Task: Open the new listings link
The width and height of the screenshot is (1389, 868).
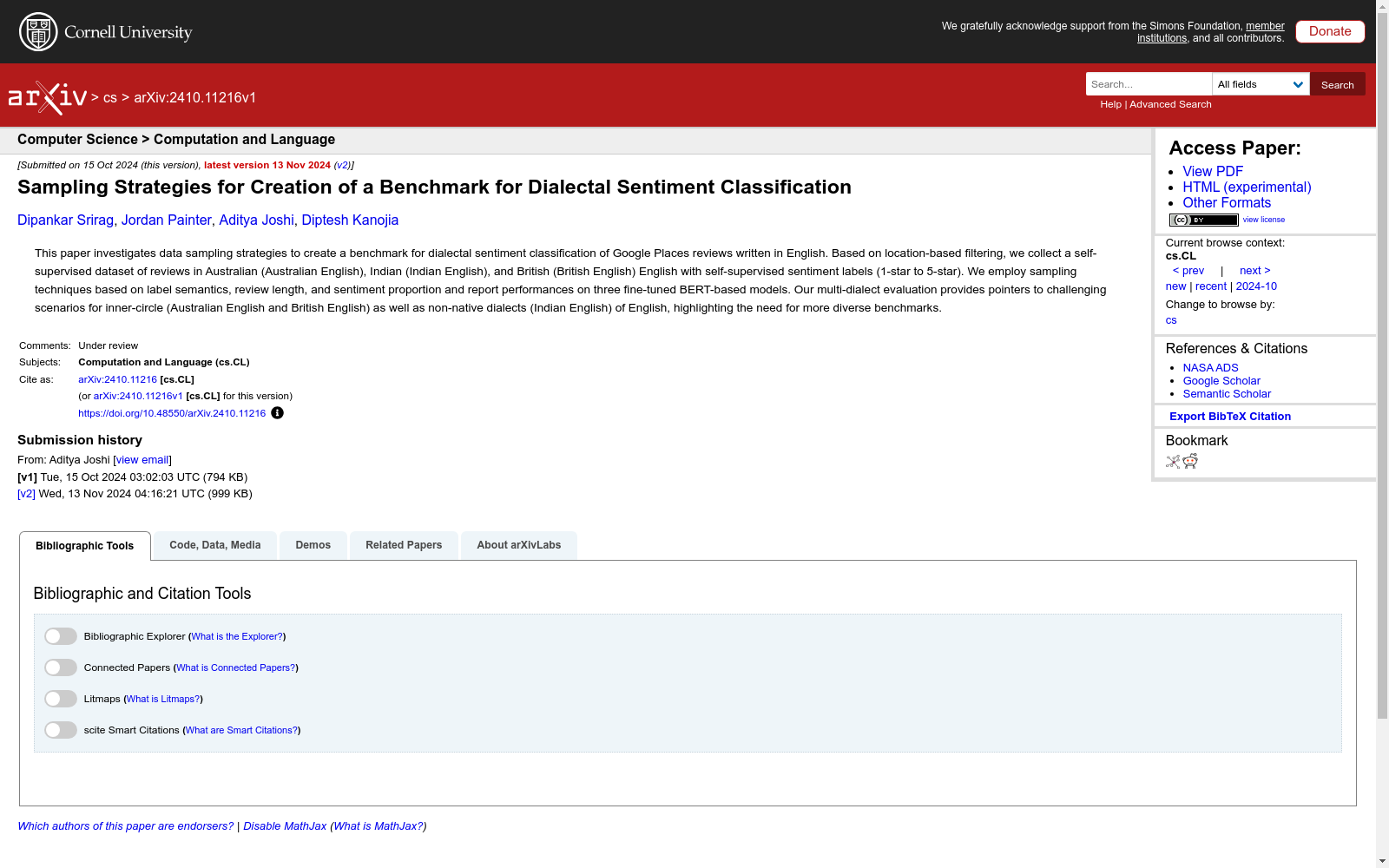Action: (1175, 286)
